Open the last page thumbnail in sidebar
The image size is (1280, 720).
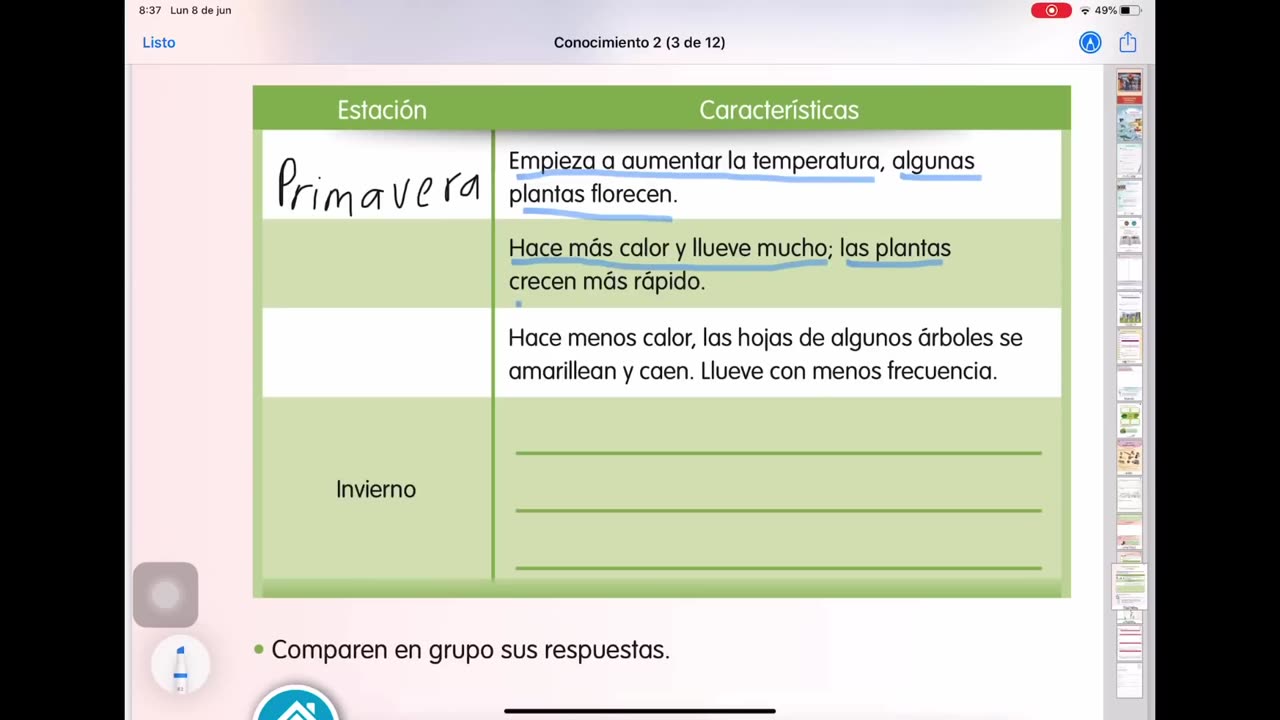pos(1129,680)
